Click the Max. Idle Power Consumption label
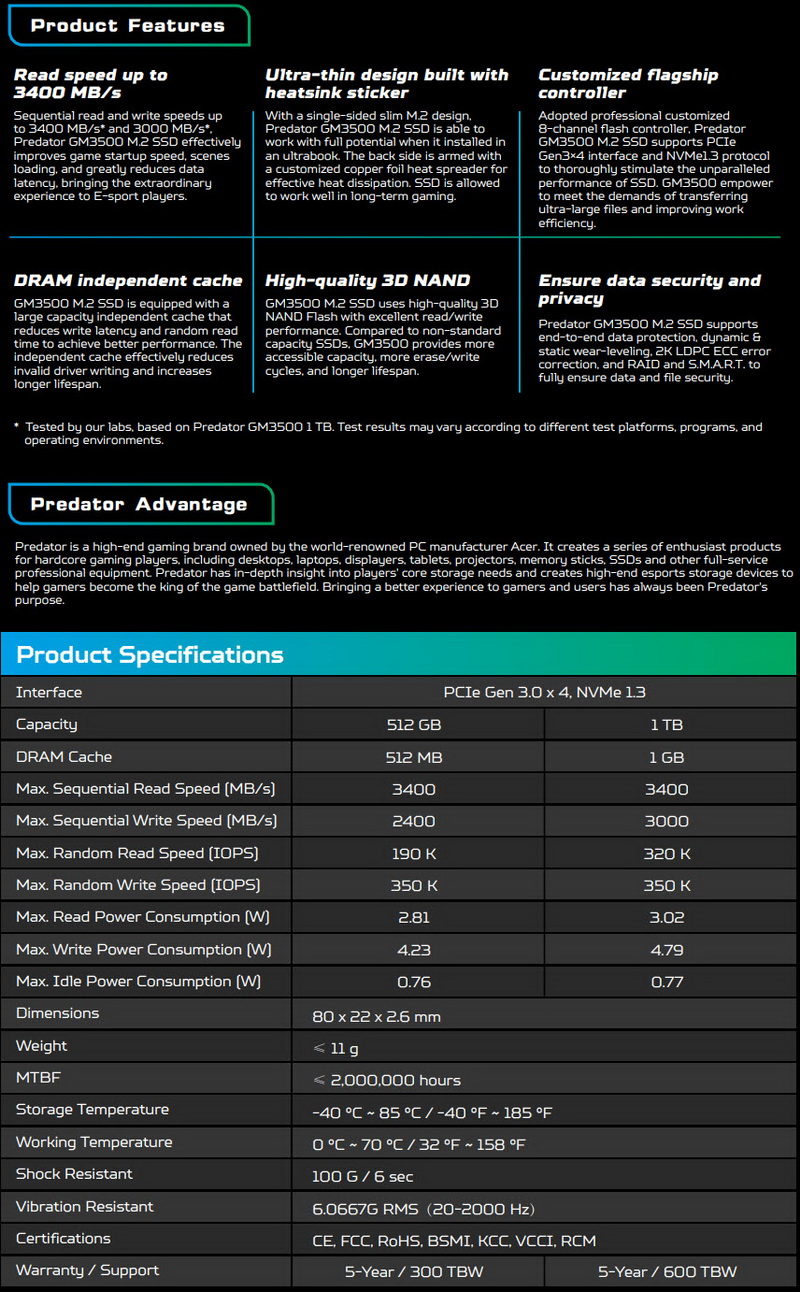Screen dimensions: 800x1292 138,982
